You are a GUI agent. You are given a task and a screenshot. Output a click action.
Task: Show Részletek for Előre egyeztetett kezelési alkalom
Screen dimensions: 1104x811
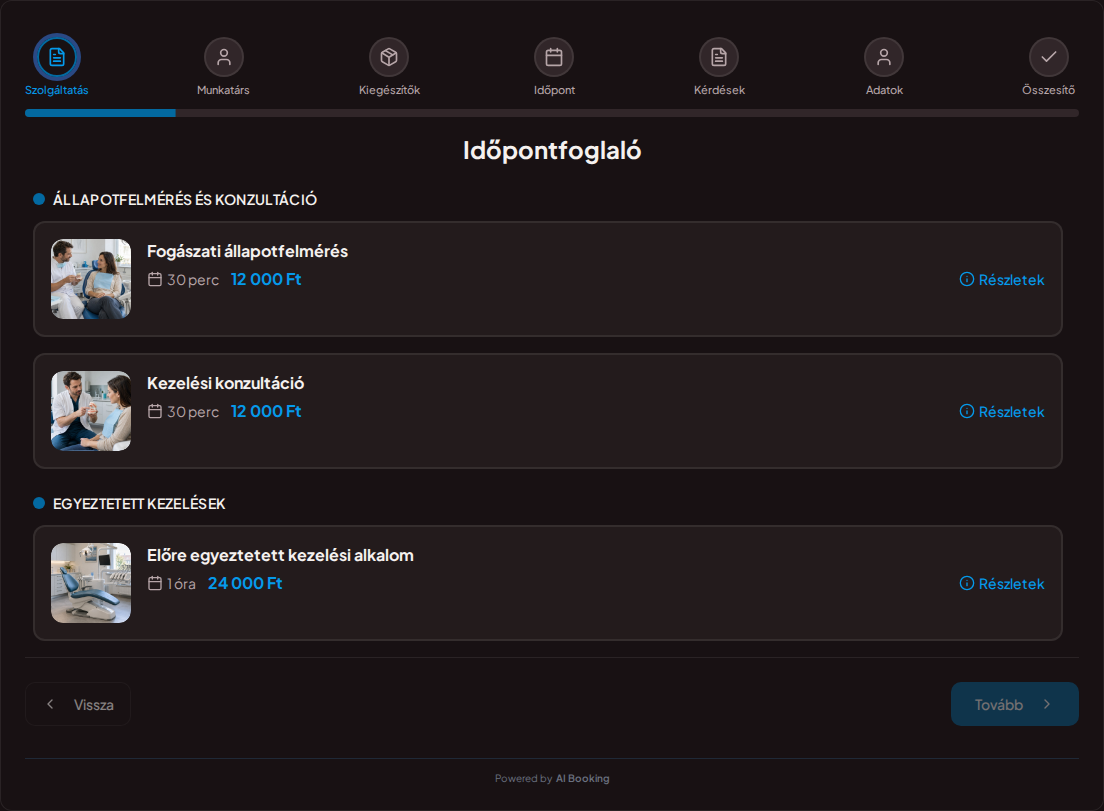(1002, 583)
